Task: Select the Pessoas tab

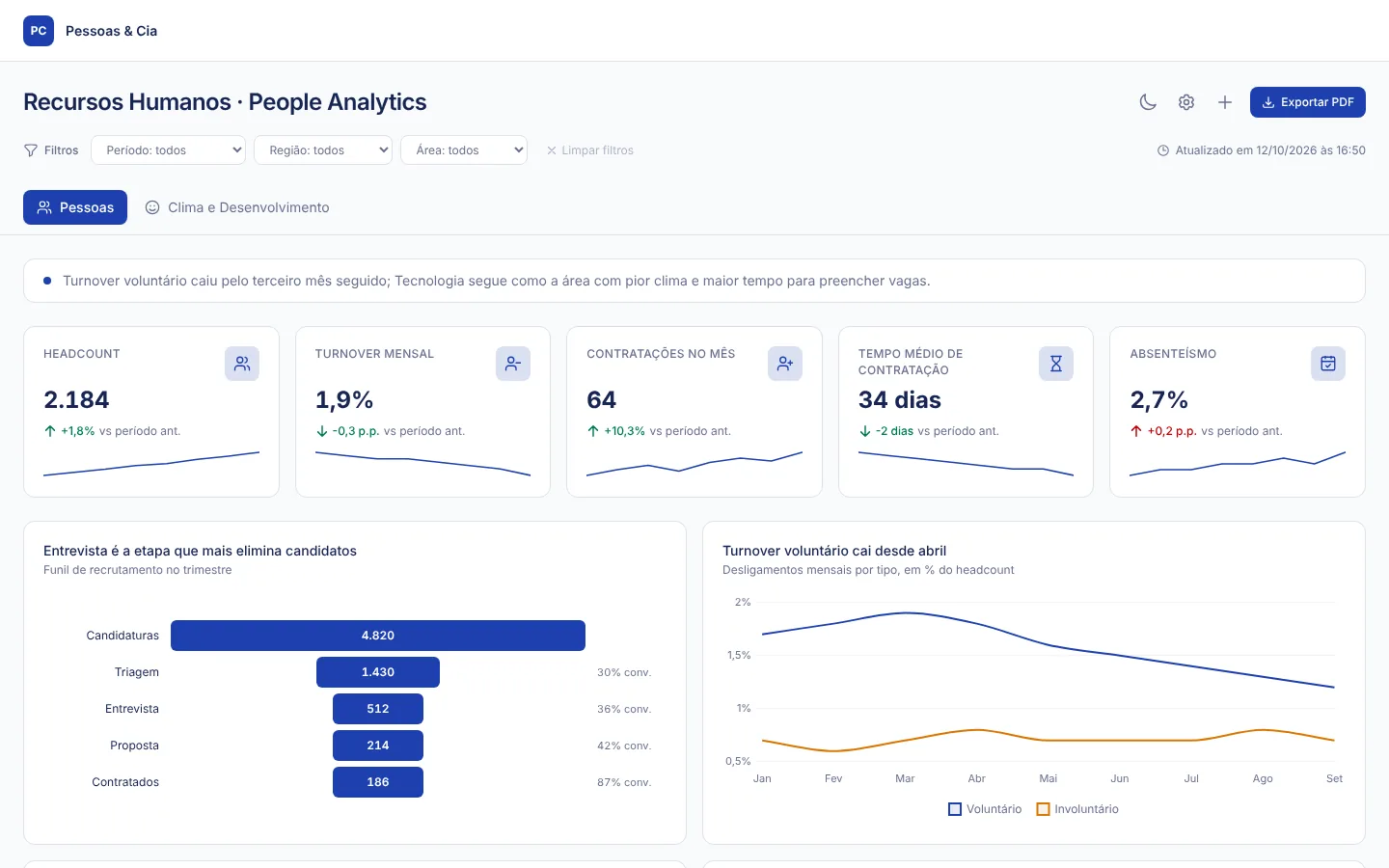Action: pyautogui.click(x=75, y=207)
